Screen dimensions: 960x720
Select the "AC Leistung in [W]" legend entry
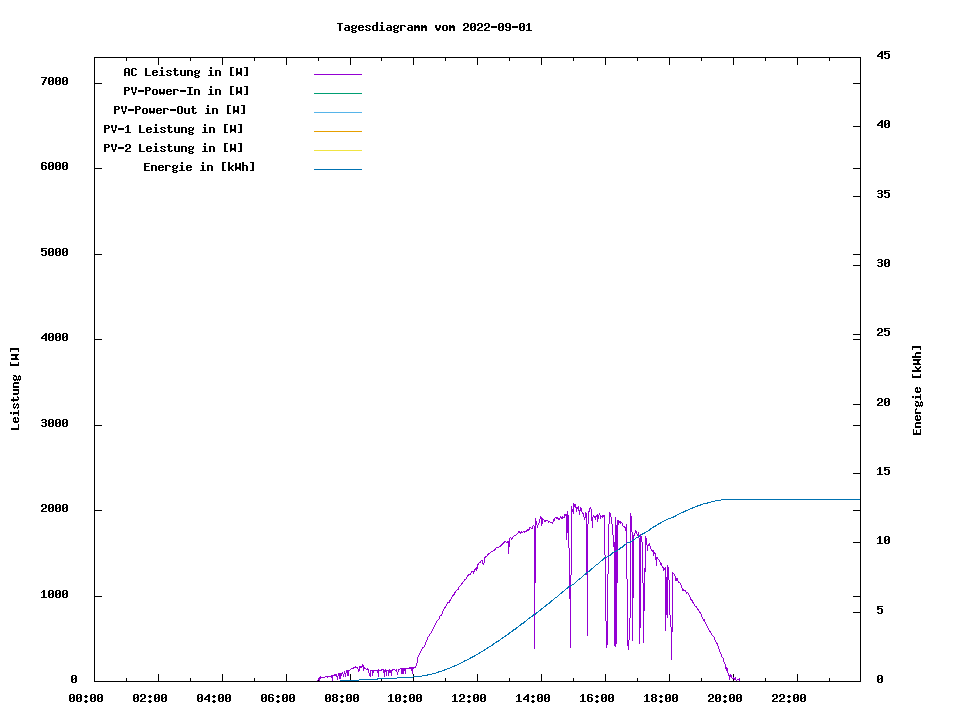coord(186,72)
